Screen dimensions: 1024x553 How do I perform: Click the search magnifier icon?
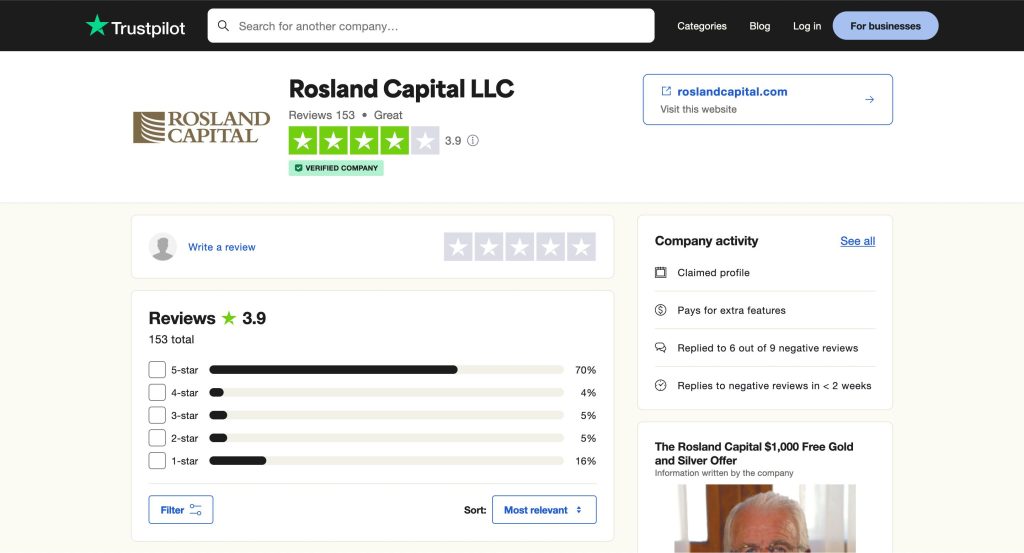[x=223, y=26]
